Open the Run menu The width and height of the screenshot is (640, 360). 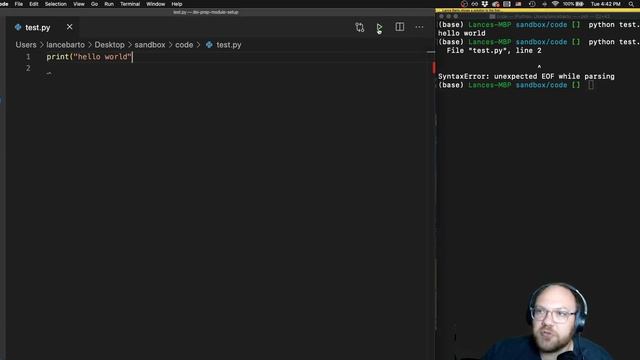tap(109, 4)
